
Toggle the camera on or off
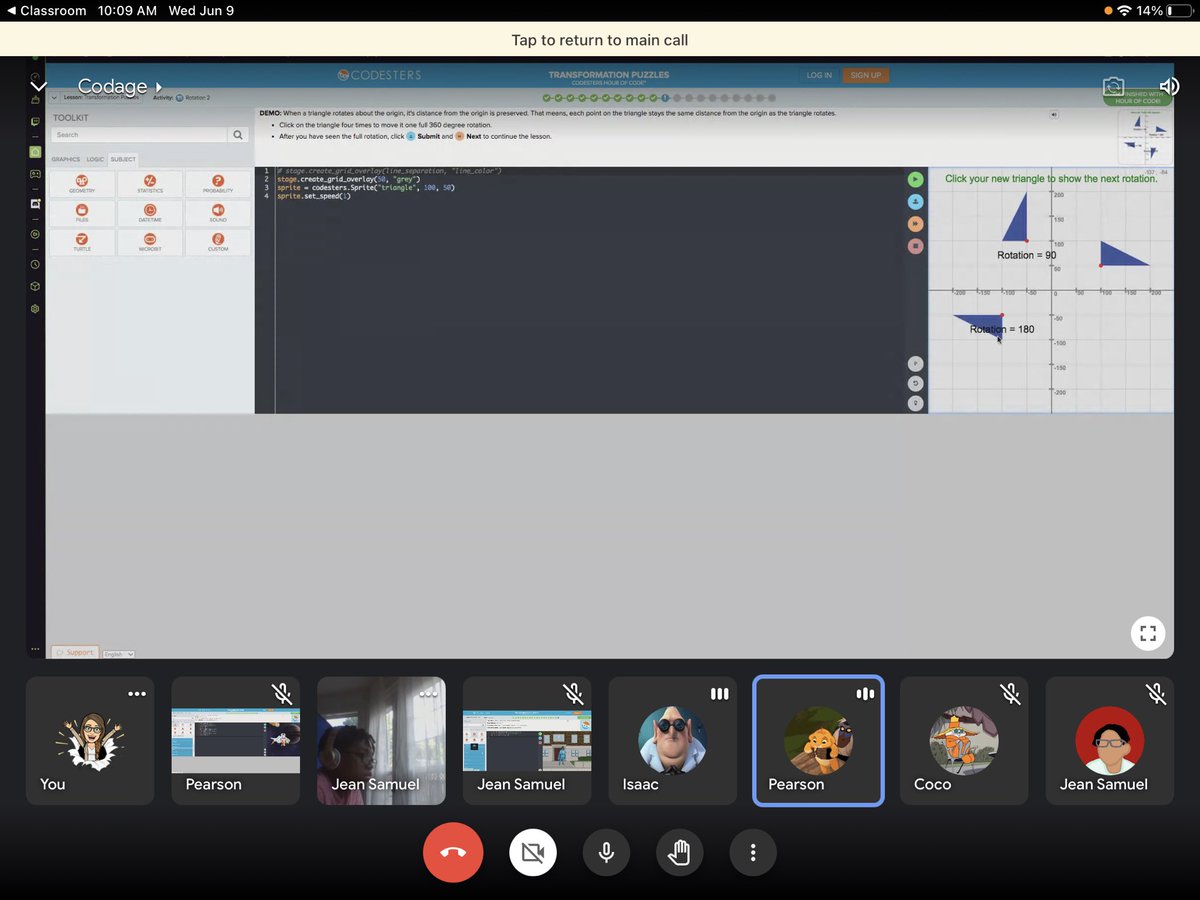[x=533, y=853]
